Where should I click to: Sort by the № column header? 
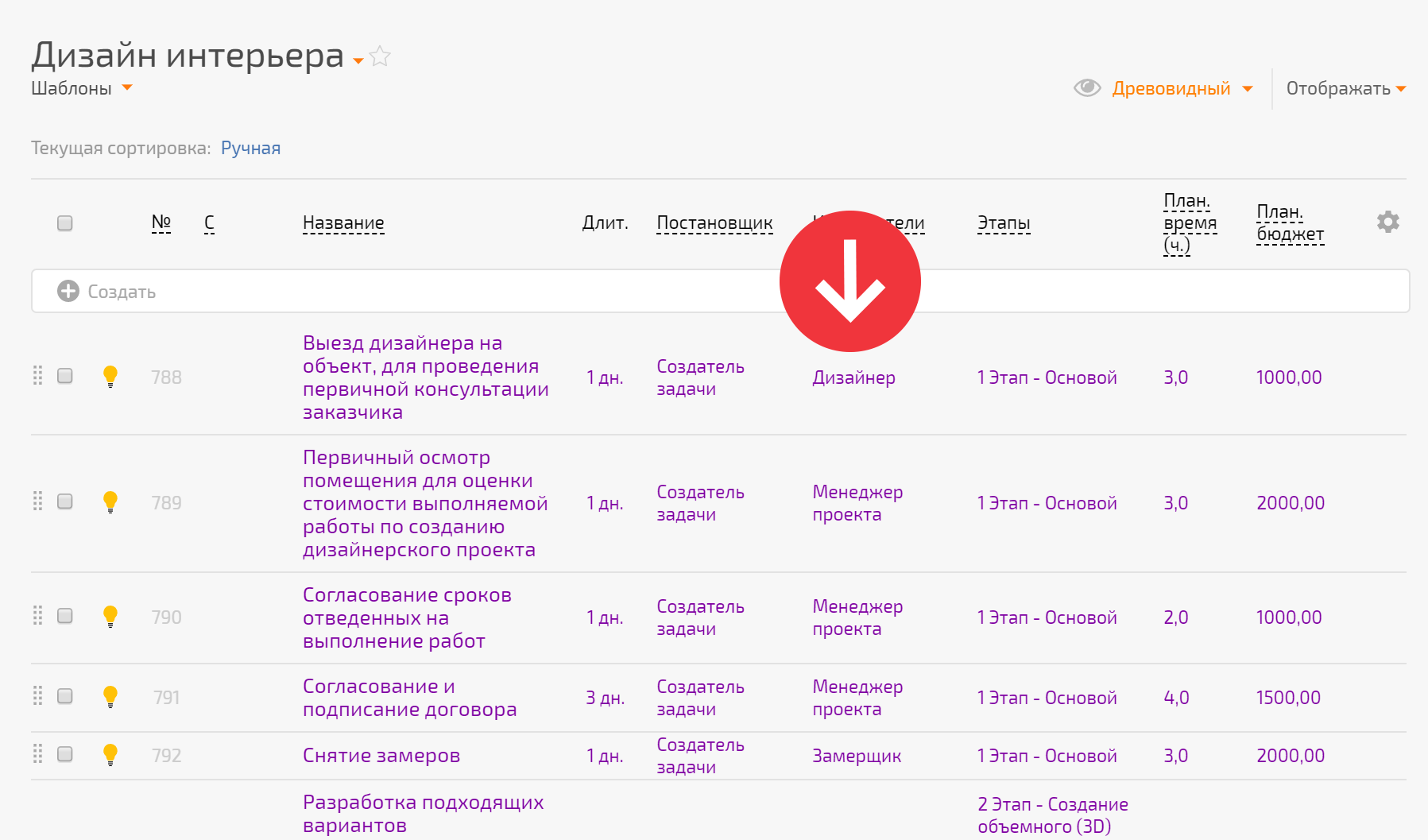pyautogui.click(x=161, y=223)
